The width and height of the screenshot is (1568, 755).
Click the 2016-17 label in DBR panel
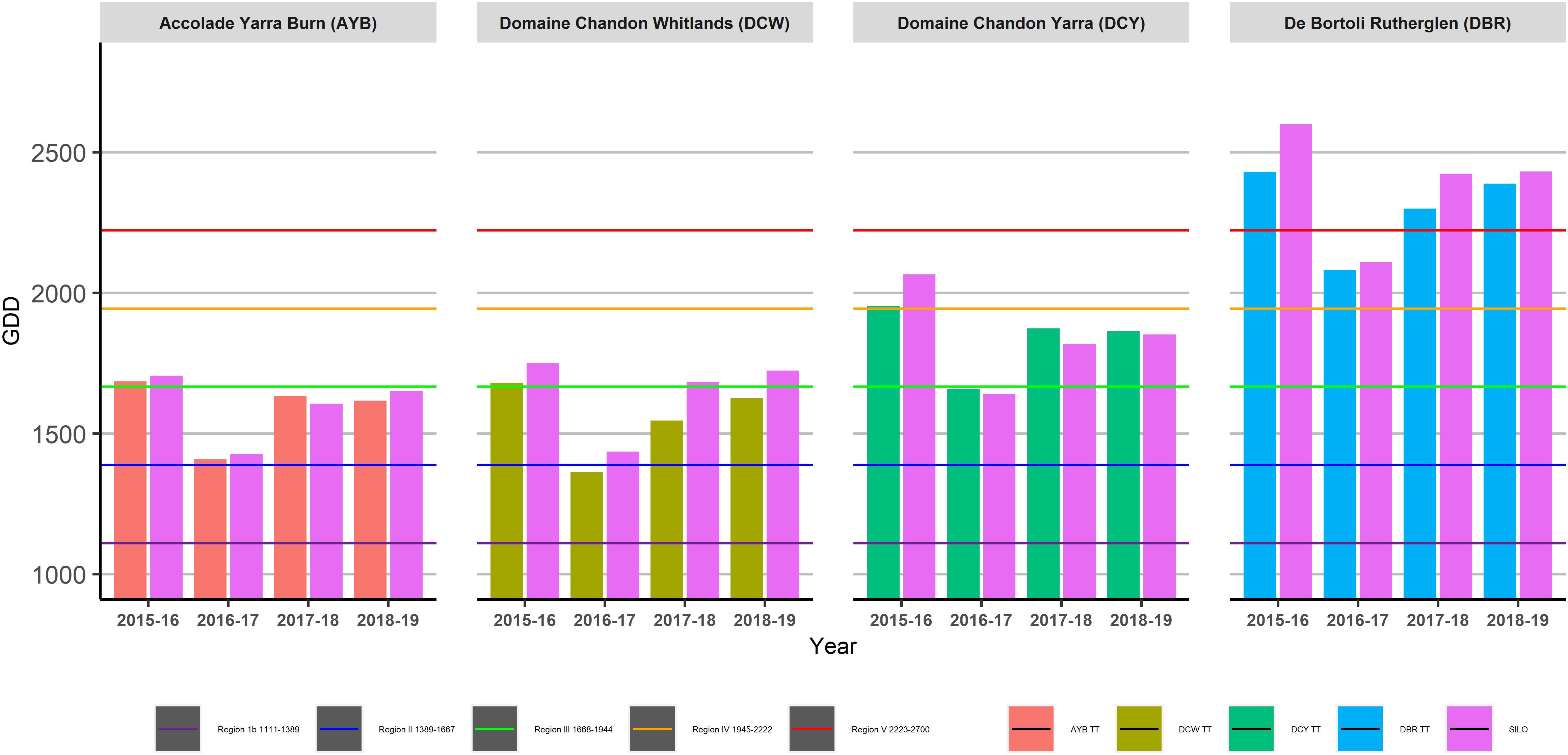pyautogui.click(x=1357, y=620)
